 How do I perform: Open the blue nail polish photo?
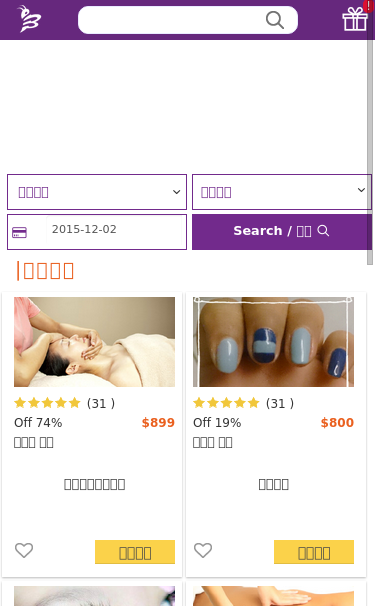[x=273, y=342]
